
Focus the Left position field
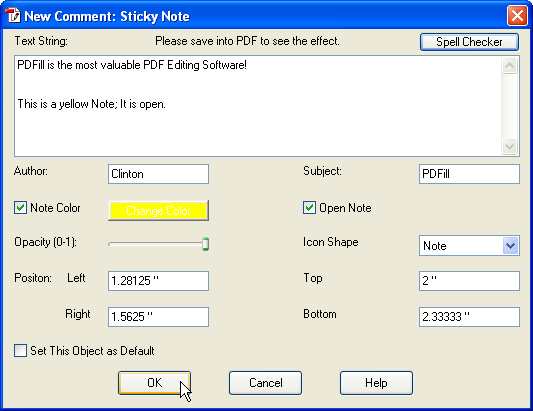pos(158,281)
